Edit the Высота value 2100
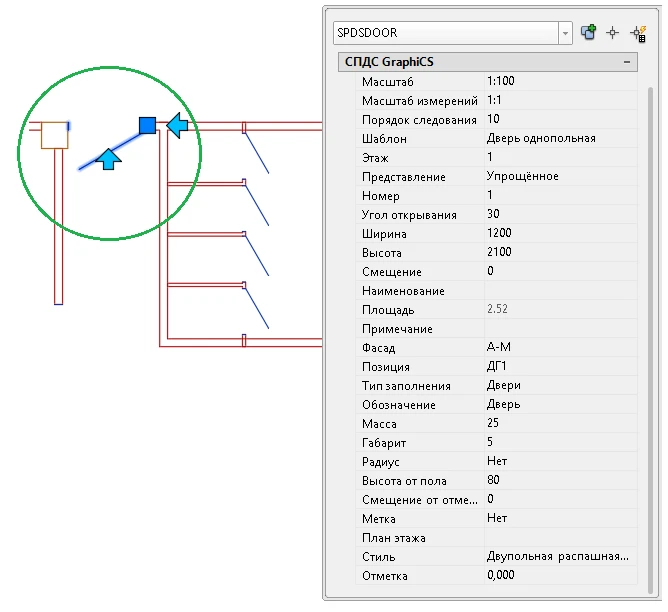This screenshot has width=668, height=612. (x=560, y=252)
